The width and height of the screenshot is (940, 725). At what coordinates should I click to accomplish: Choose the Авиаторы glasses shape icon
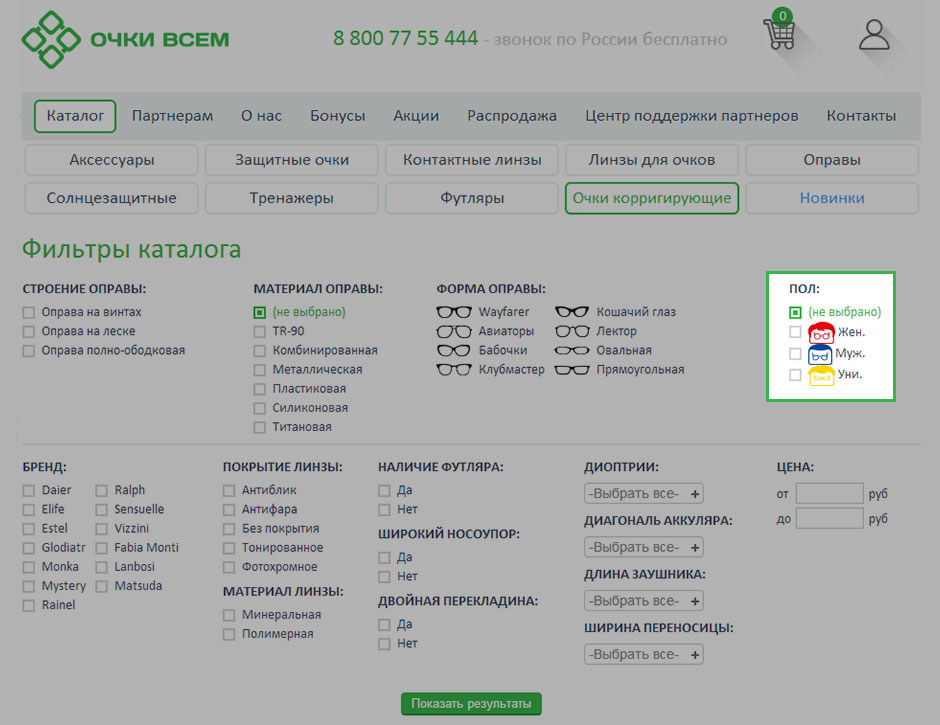point(454,331)
